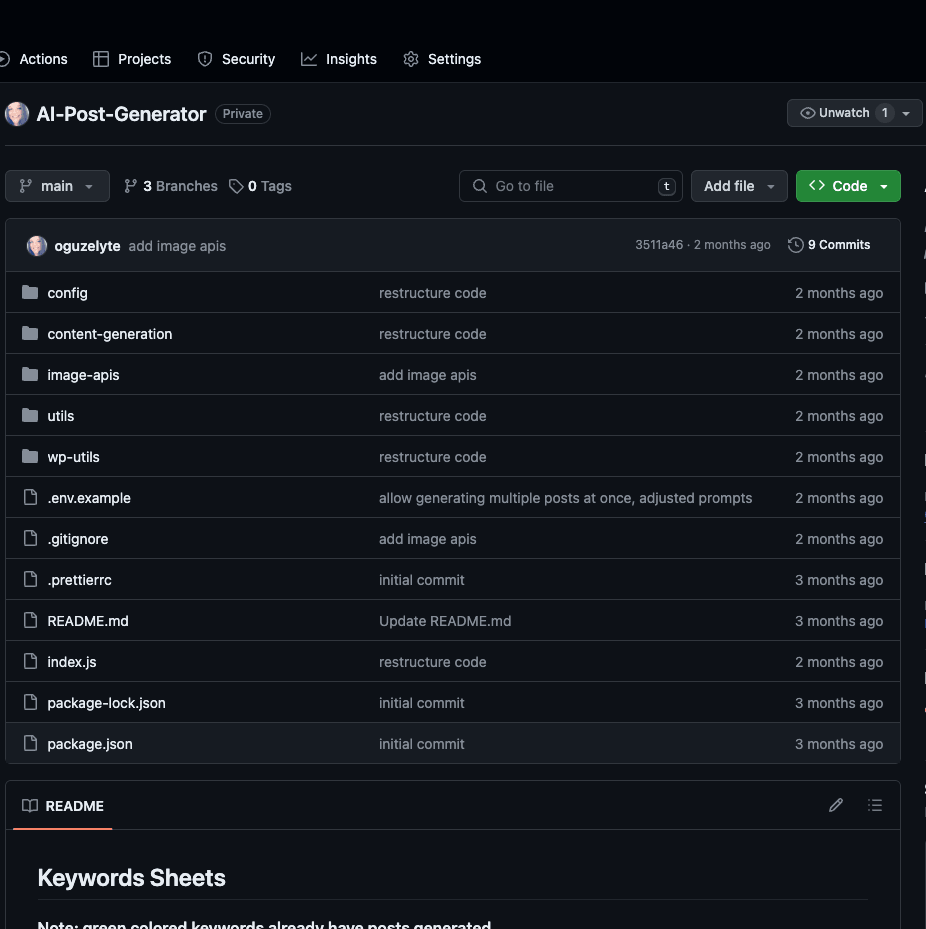926x929 pixels.
Task: Open the Update README.md commit message
Action: tap(445, 621)
